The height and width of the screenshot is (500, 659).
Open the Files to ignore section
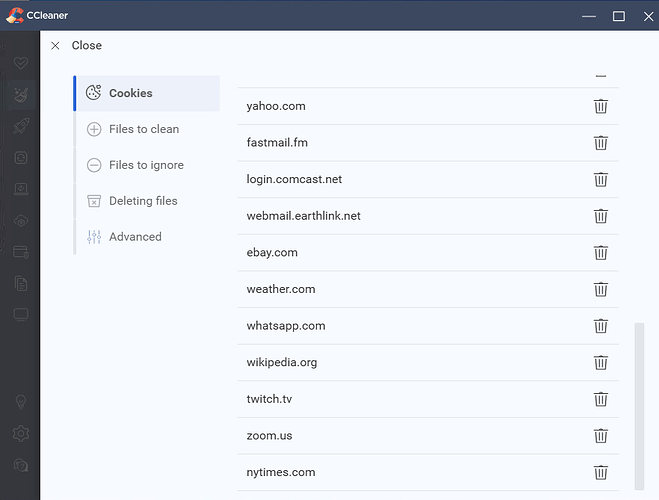tap(145, 165)
